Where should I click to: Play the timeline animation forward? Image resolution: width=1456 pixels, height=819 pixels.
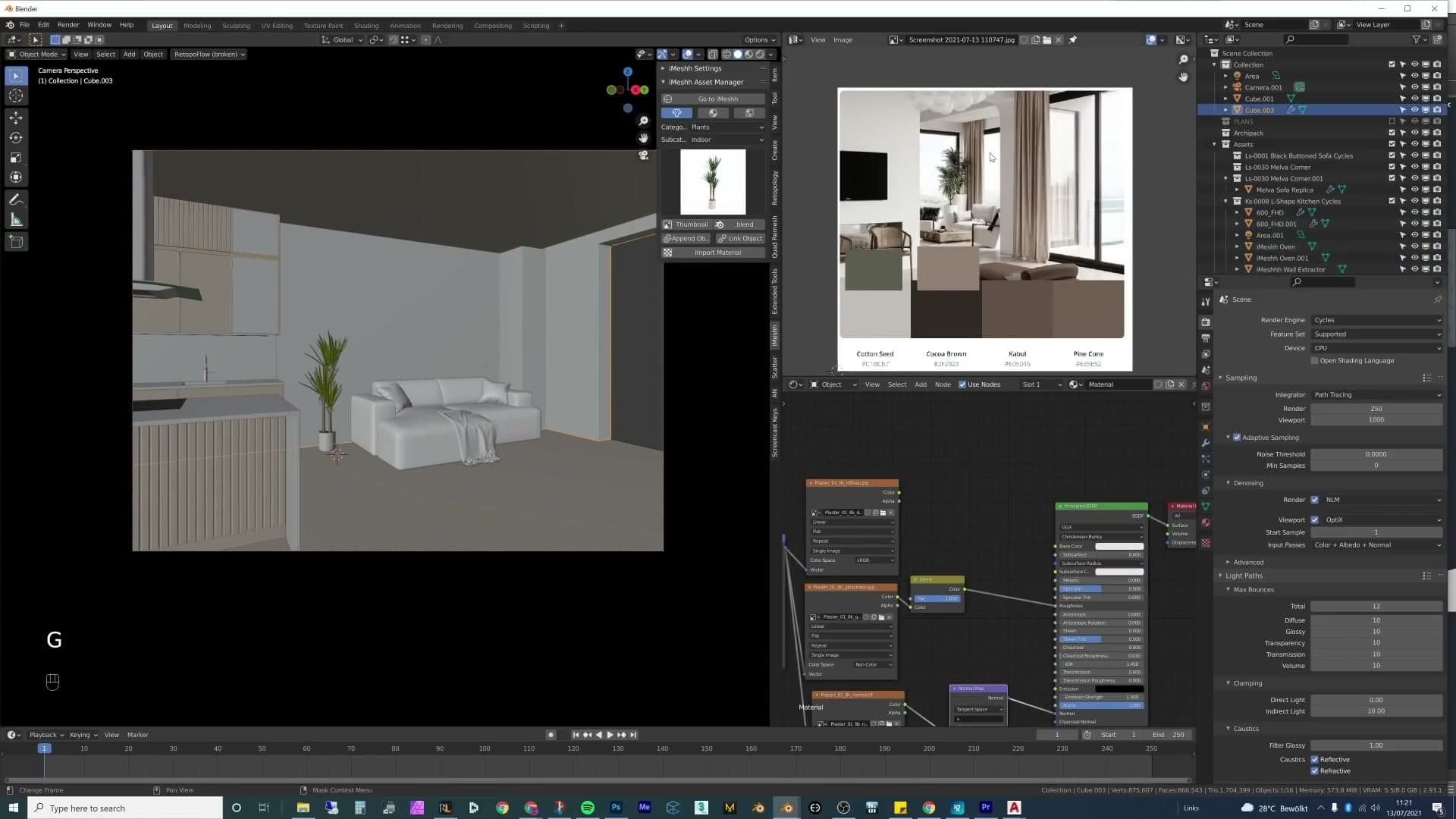click(x=610, y=735)
